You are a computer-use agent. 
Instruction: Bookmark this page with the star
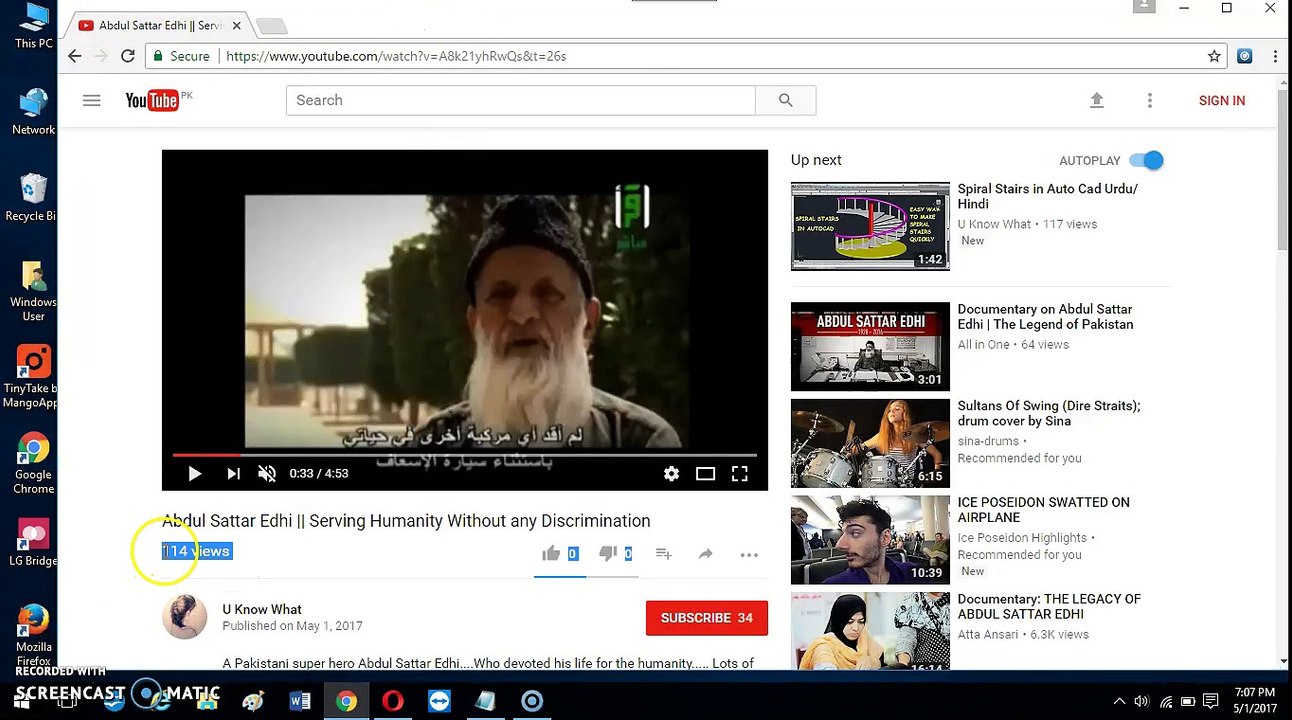[1214, 56]
